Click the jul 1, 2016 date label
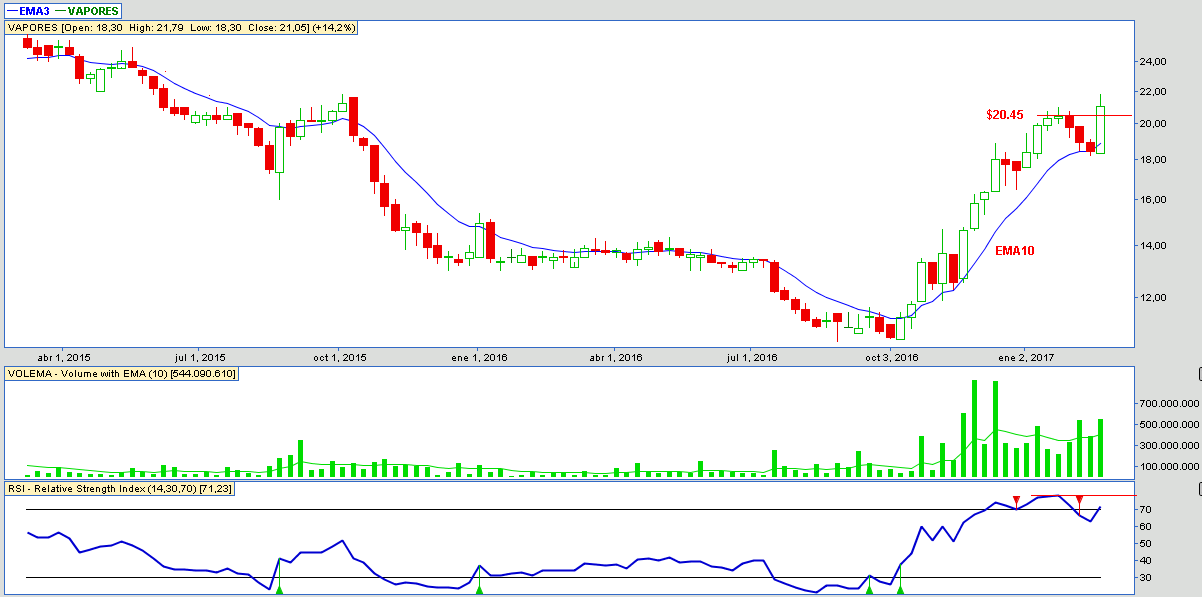1202x597 pixels. tap(751, 357)
